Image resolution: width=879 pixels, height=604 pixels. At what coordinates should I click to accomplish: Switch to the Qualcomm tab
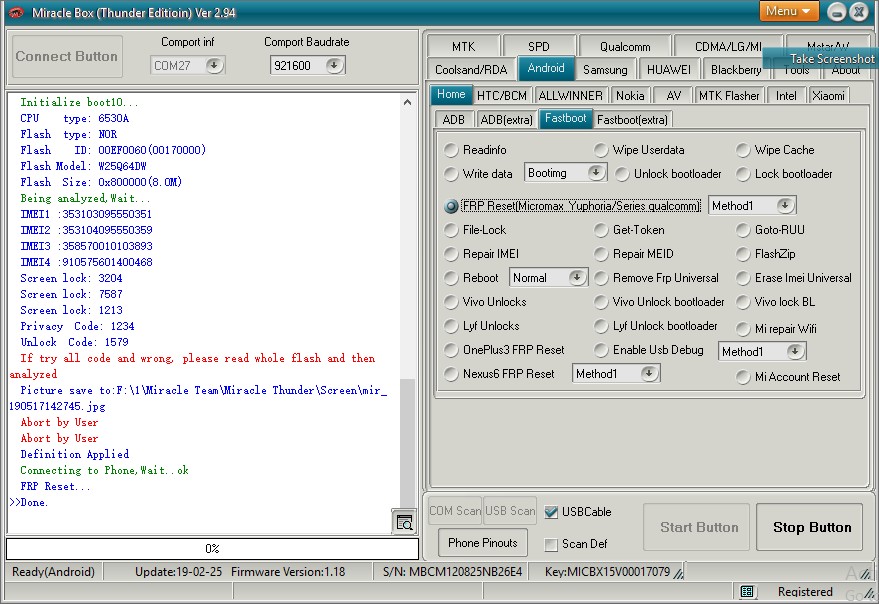coord(624,46)
